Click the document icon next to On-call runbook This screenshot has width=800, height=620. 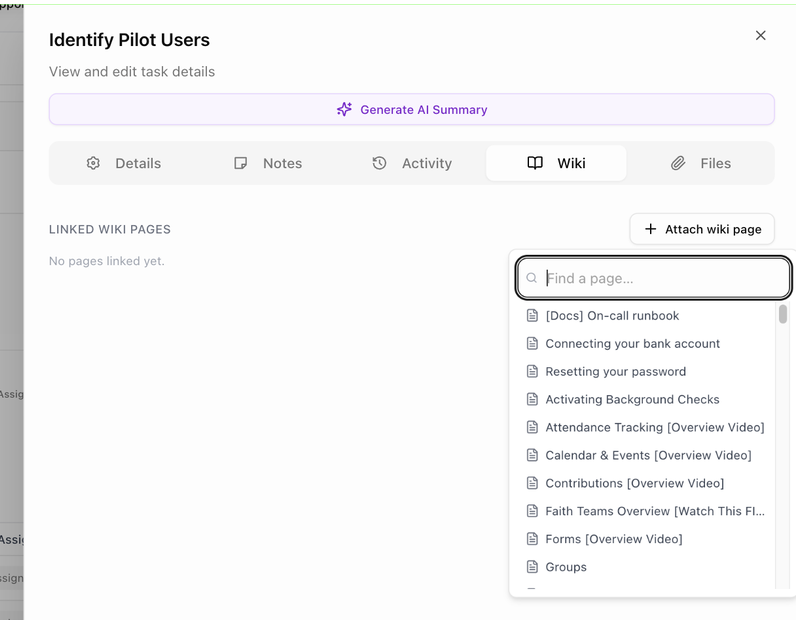pos(532,315)
